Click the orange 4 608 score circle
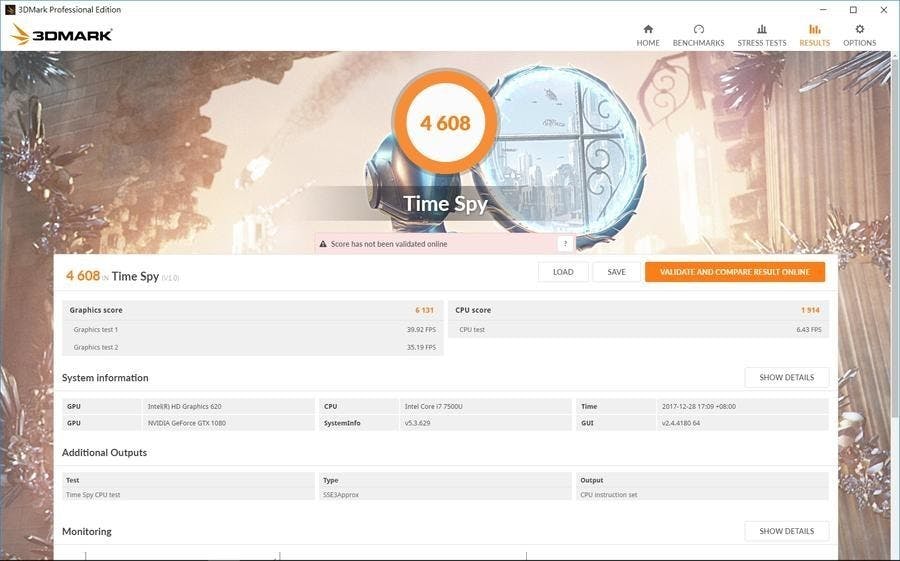Viewport: 900px width, 561px height. [445, 124]
